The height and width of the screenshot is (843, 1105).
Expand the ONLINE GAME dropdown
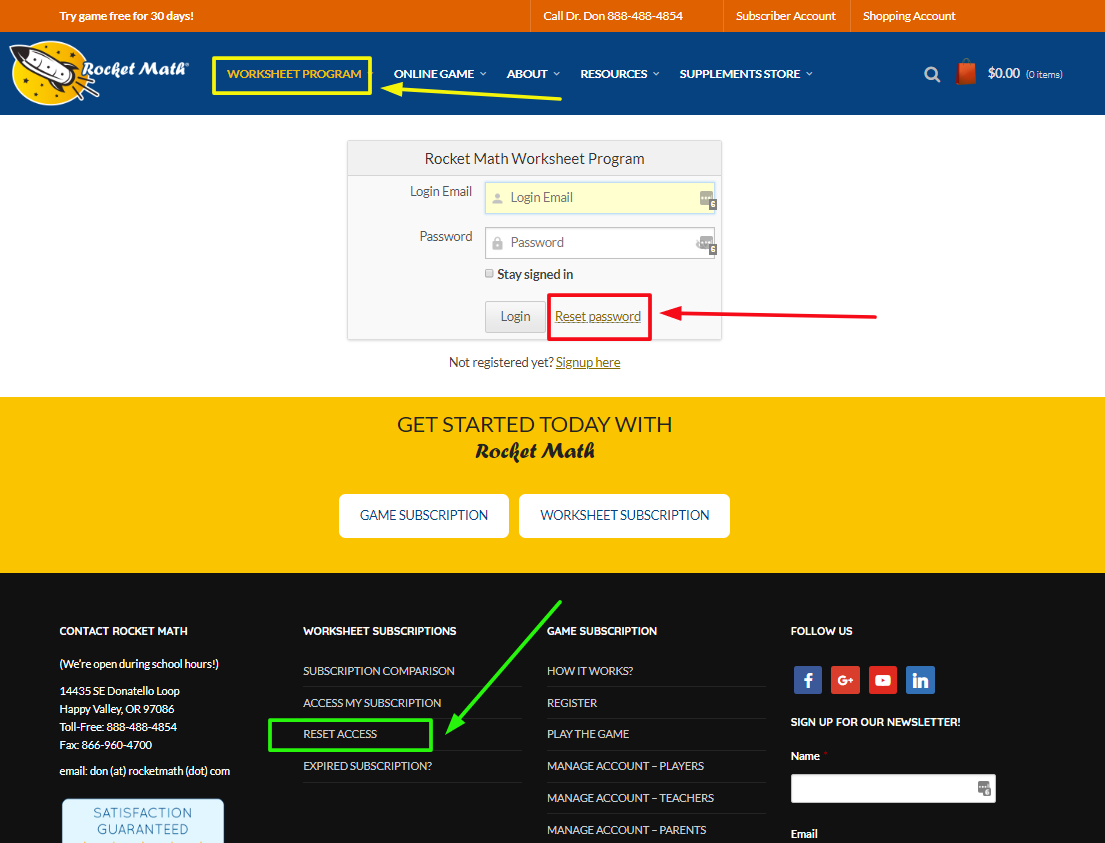(x=439, y=73)
